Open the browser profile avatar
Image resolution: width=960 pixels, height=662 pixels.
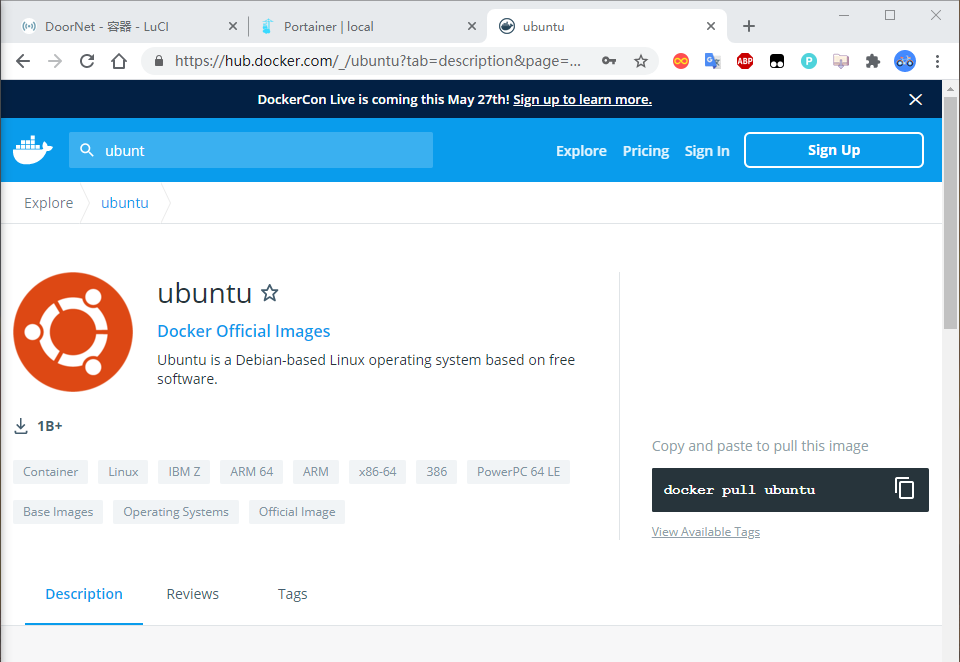(x=905, y=61)
